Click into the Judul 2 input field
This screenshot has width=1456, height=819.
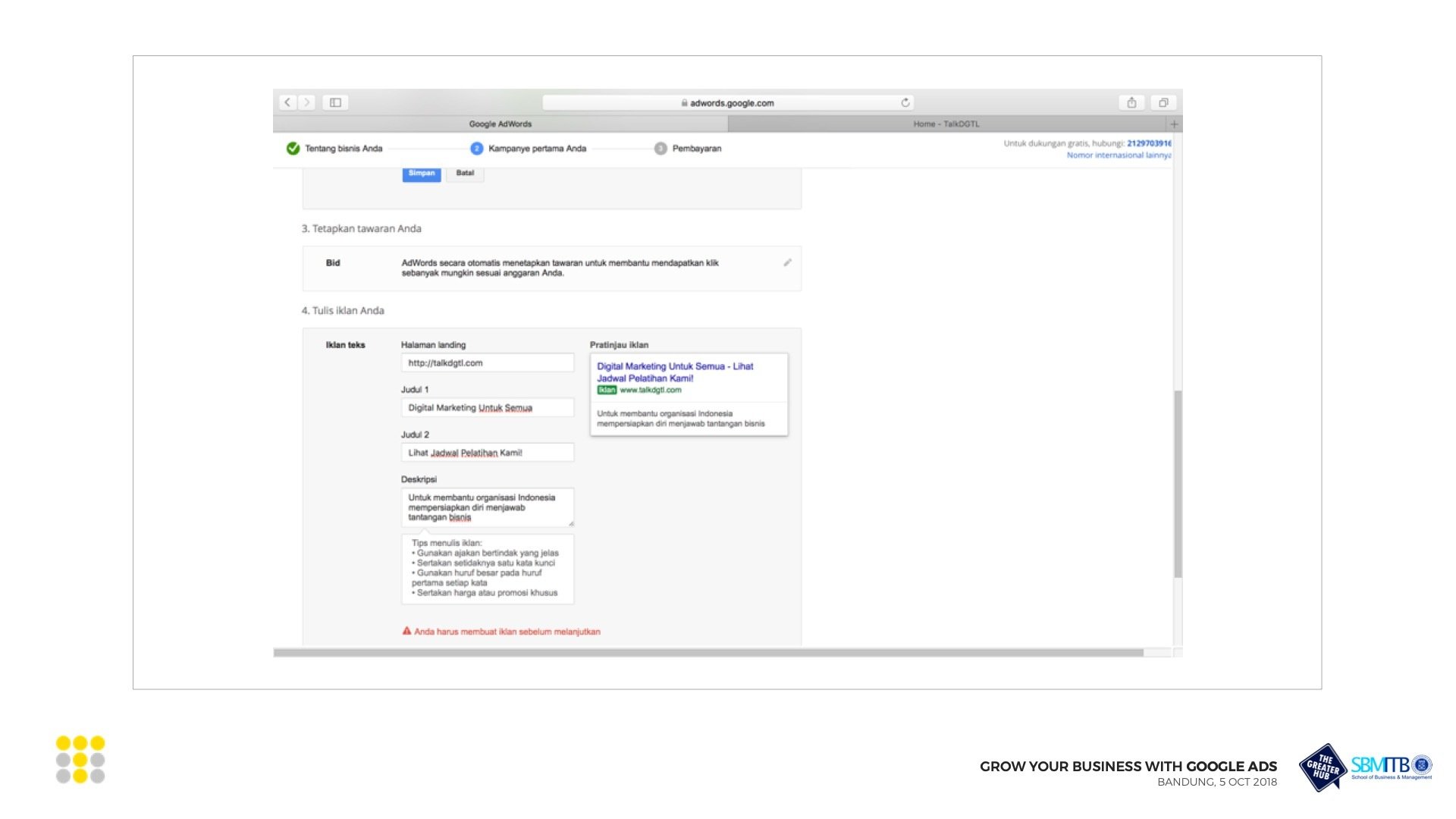[487, 453]
